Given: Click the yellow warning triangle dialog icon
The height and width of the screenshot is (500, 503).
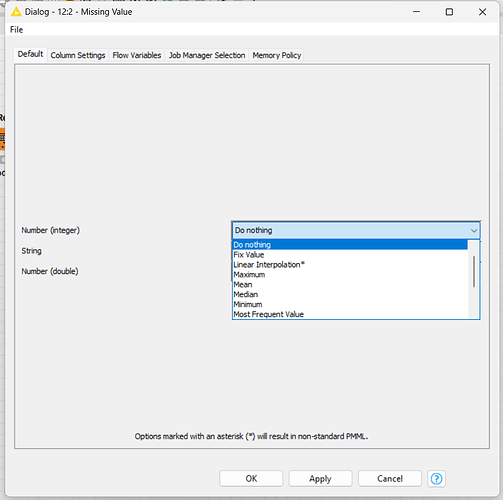Looking at the screenshot, I should tap(16, 12).
